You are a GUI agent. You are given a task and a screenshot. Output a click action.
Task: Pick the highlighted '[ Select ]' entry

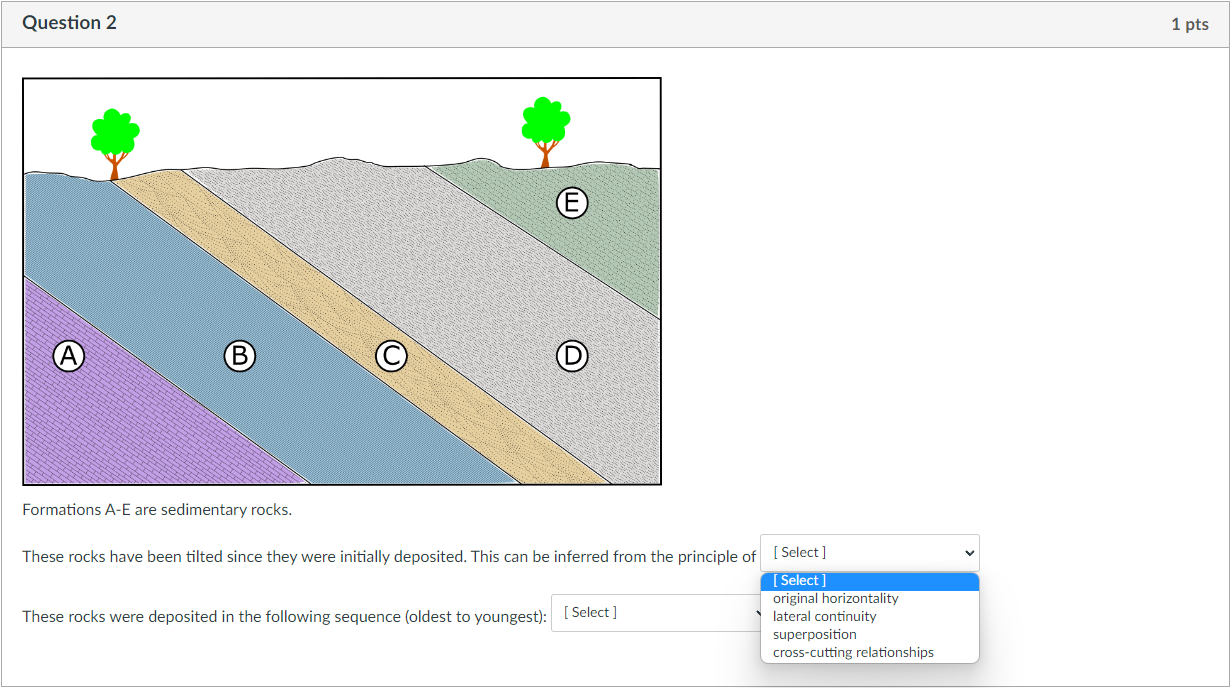point(800,580)
